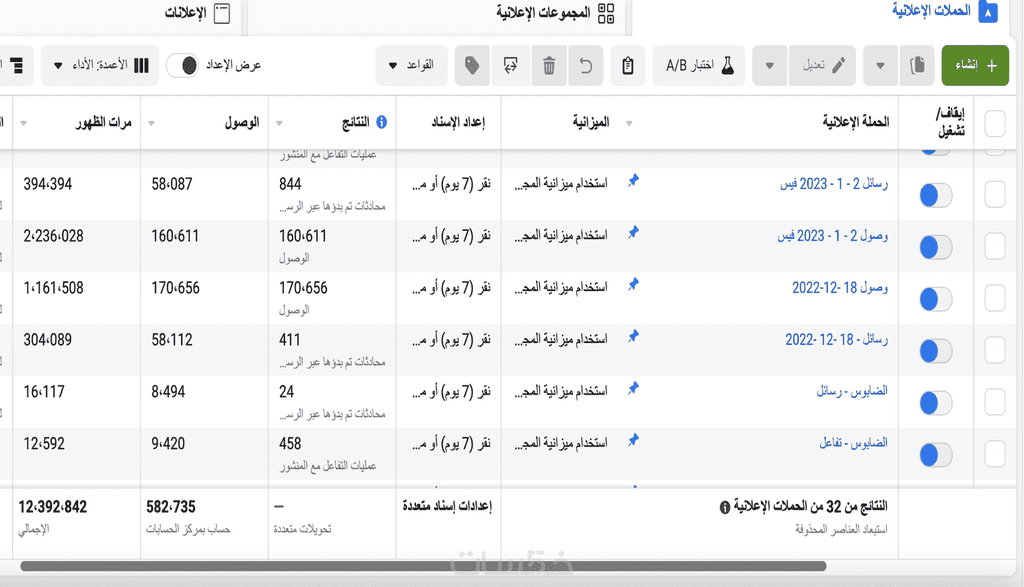Click the breakdown icon at toolbar edge
The height and width of the screenshot is (587, 1024).
tap(16, 65)
